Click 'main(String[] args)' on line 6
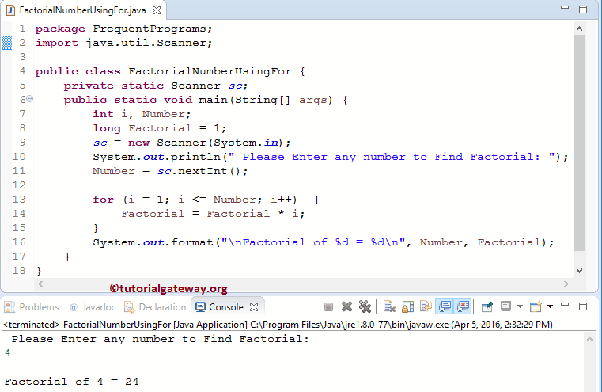This screenshot has width=602, height=392. pyautogui.click(x=265, y=100)
